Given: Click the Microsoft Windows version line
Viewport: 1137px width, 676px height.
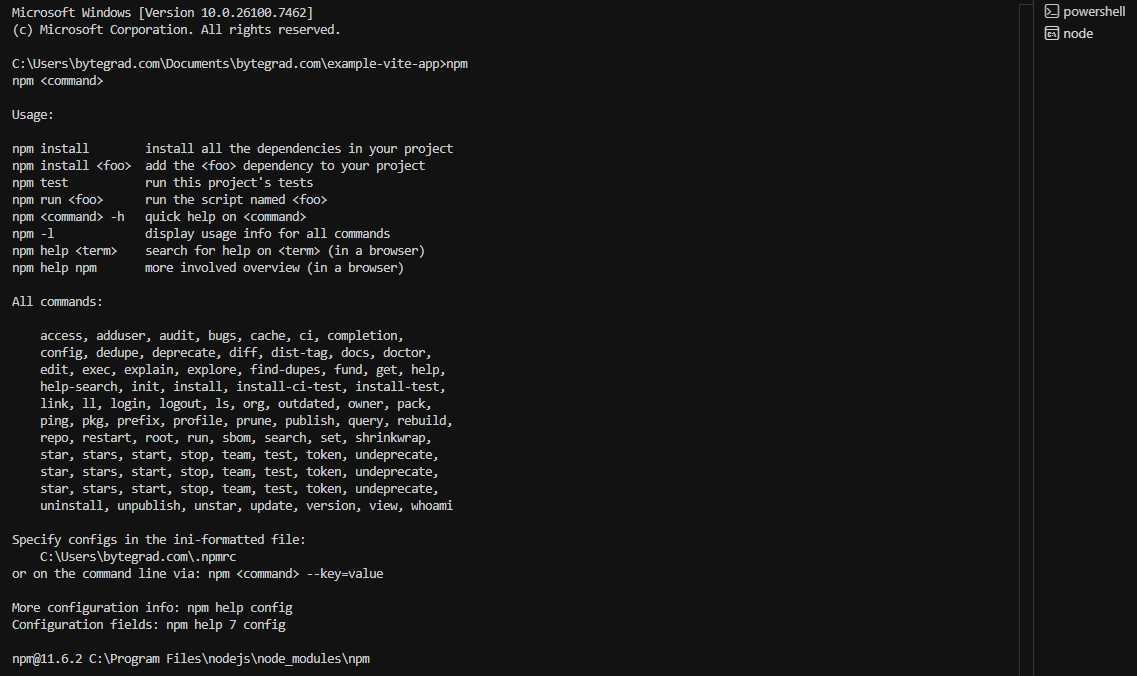Looking at the screenshot, I should point(162,12).
